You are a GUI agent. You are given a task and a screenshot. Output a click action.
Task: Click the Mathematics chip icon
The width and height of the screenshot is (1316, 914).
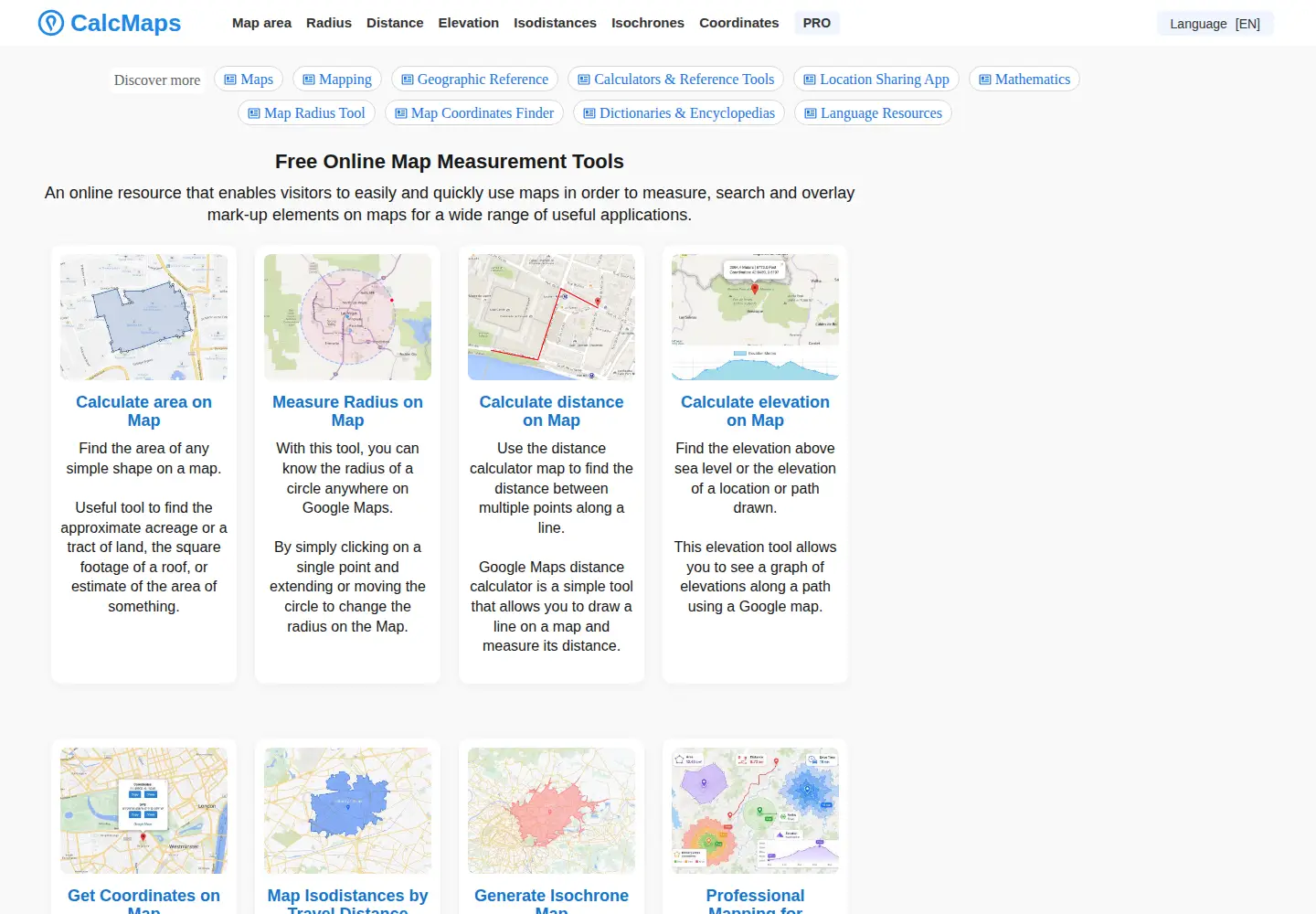985,80
